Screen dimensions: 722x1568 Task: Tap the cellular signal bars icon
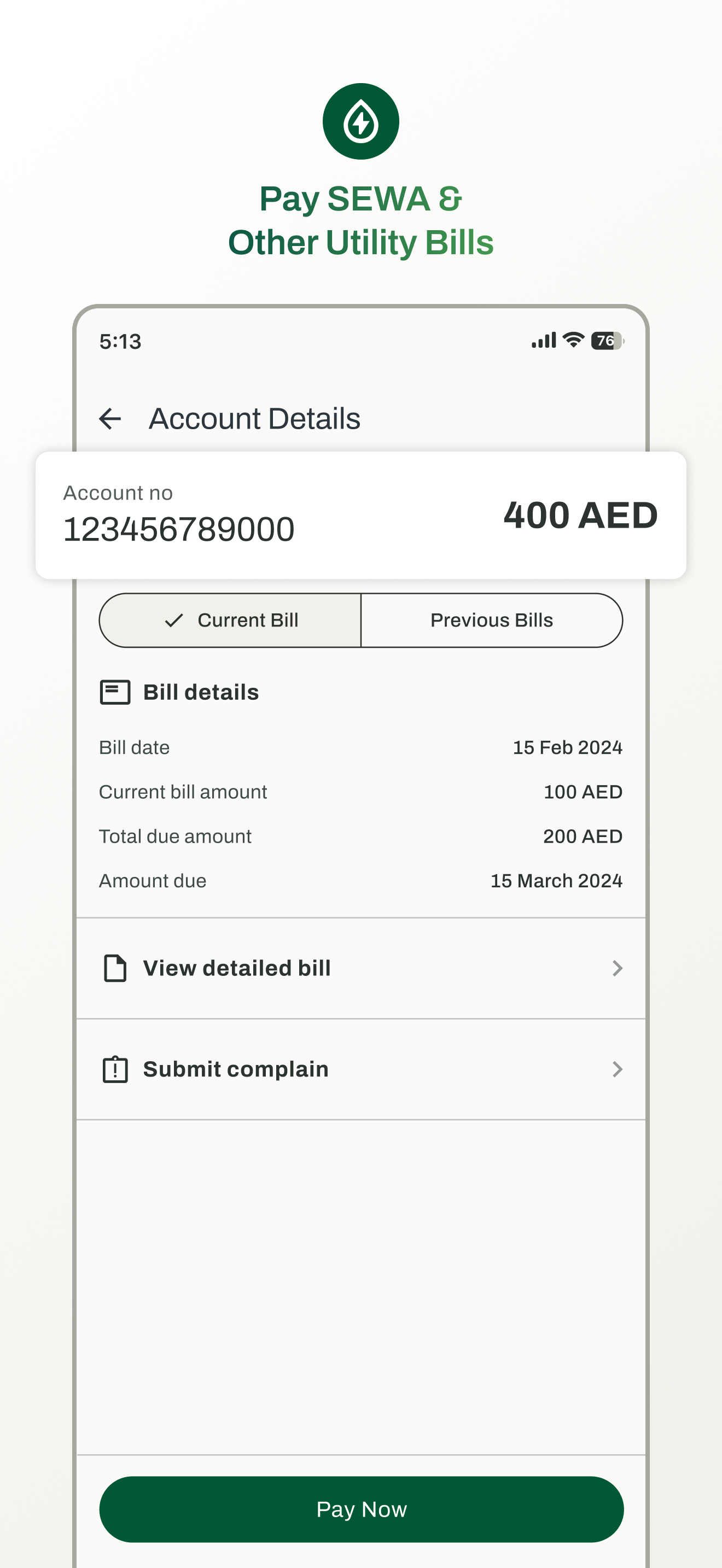544,341
